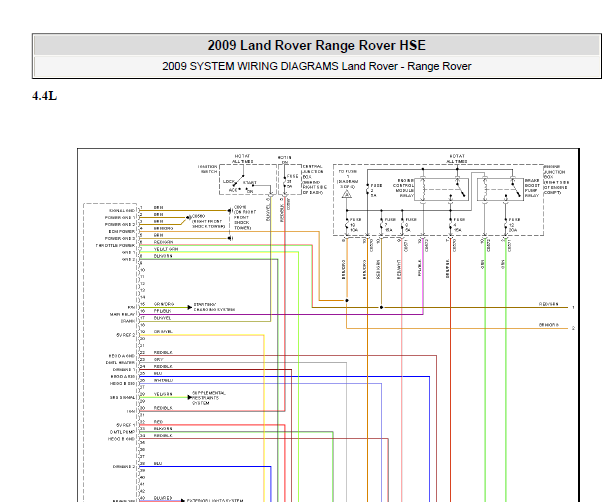Image resolution: width=603 pixels, height=502 pixels.
Task: Click the IGNITION SWITCH label
Action: click(x=208, y=169)
